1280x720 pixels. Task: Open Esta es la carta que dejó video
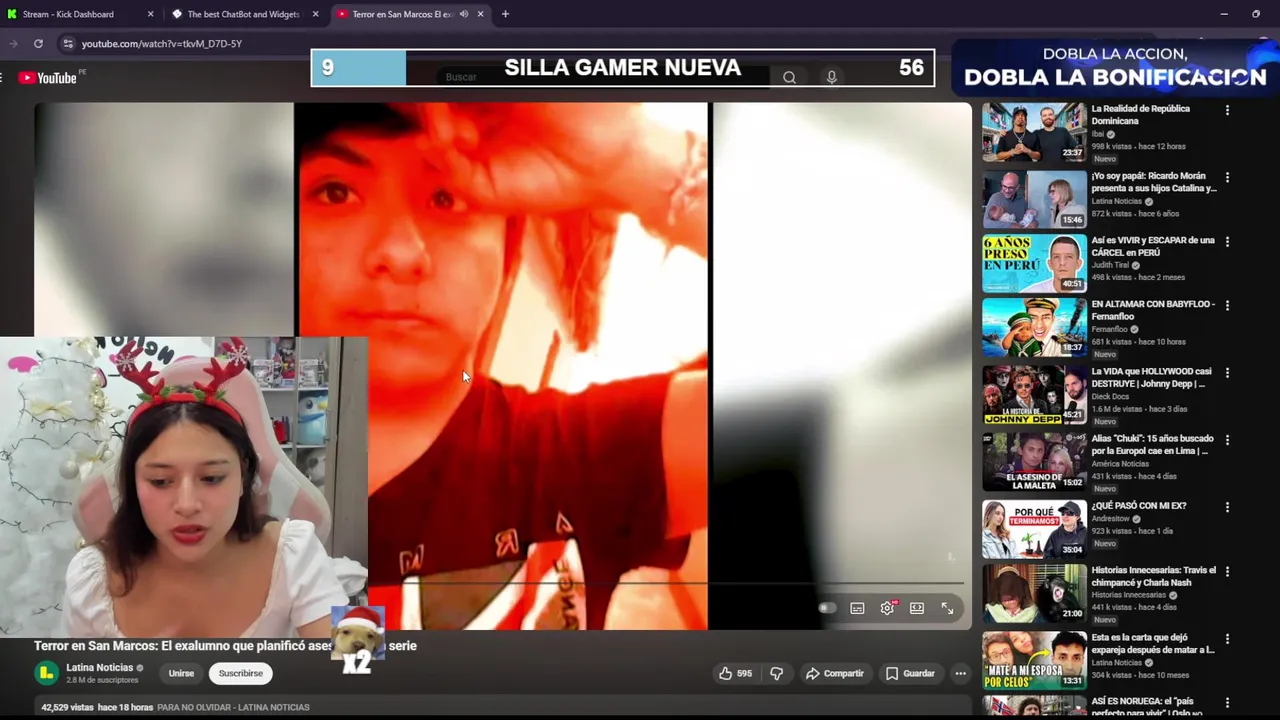tap(1034, 659)
